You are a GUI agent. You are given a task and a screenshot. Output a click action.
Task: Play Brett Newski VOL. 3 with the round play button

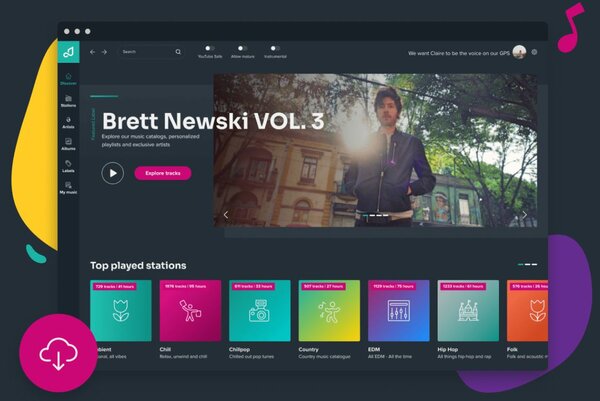pyautogui.click(x=112, y=173)
